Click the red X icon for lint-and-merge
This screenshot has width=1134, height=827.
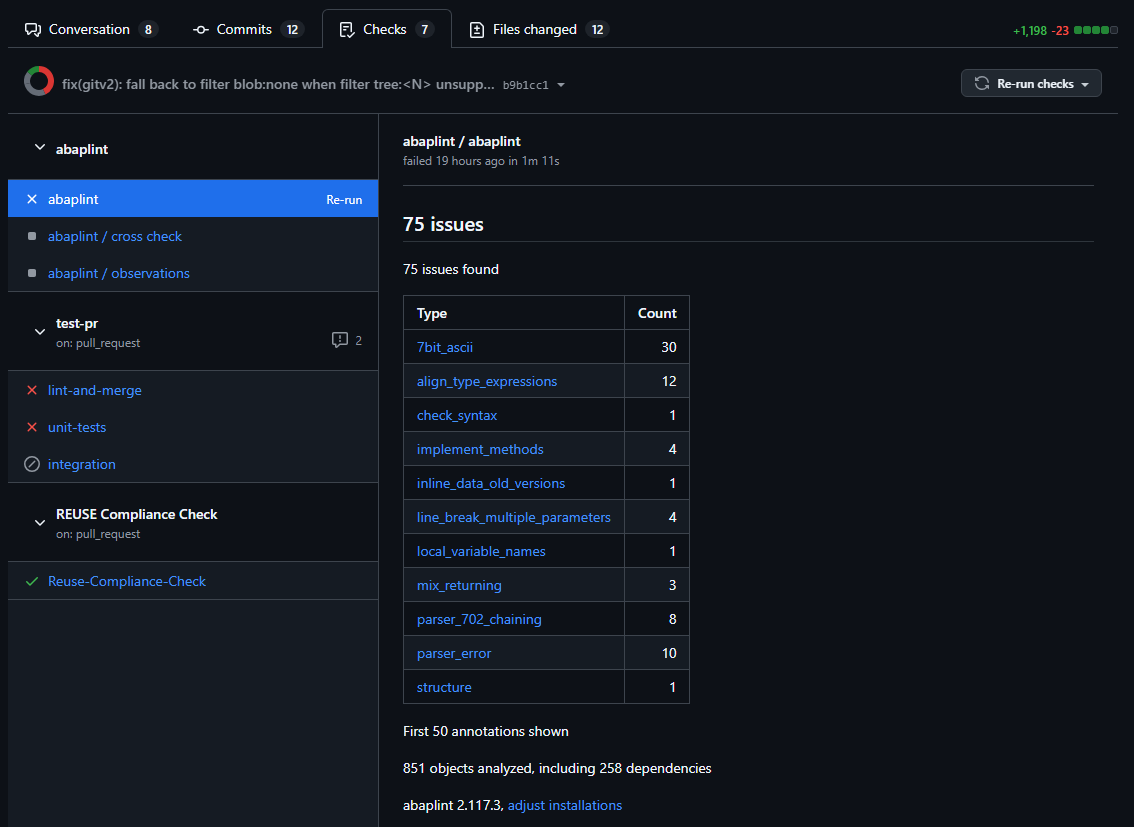32,390
